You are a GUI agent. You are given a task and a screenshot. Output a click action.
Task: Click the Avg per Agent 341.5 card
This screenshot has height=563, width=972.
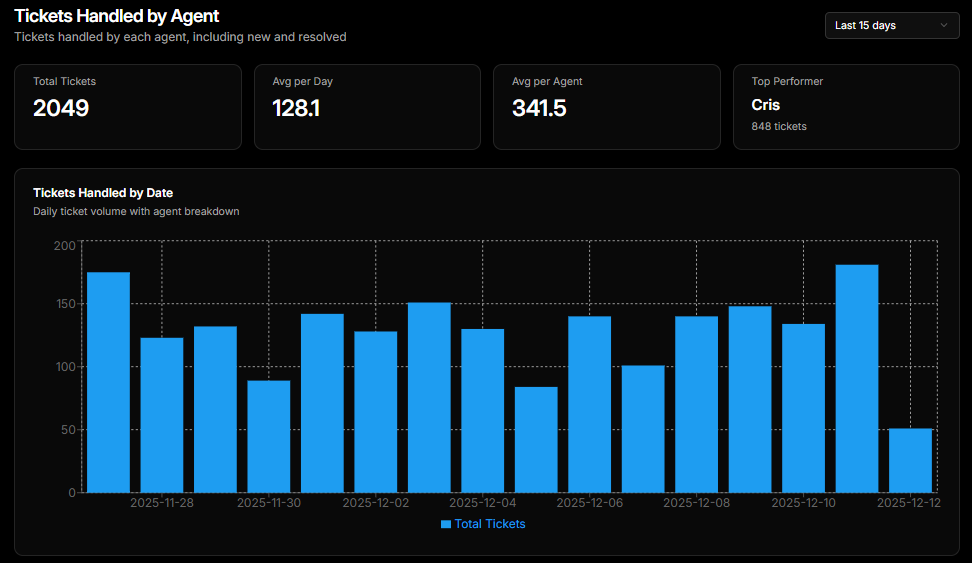click(x=607, y=107)
